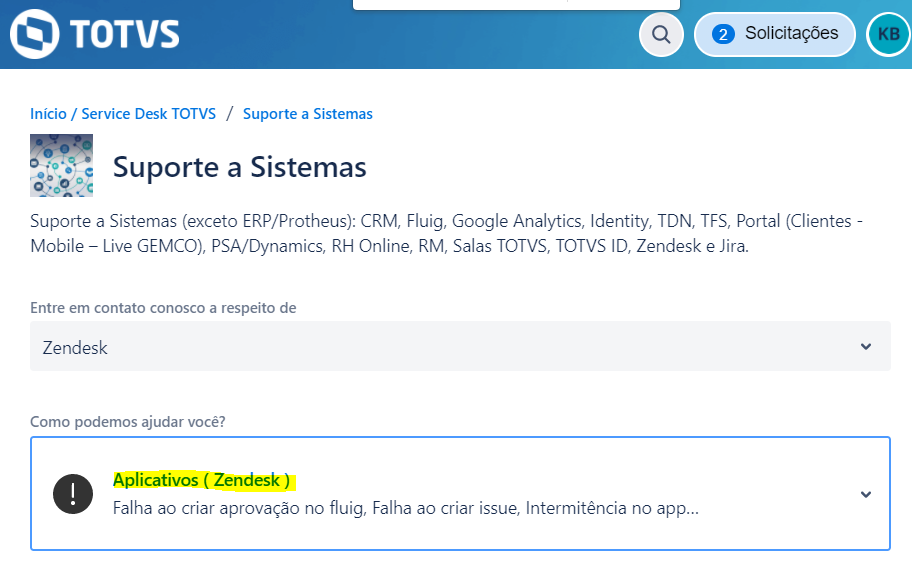
Task: Open the Zendesk contact topic dropdown
Action: tap(460, 346)
